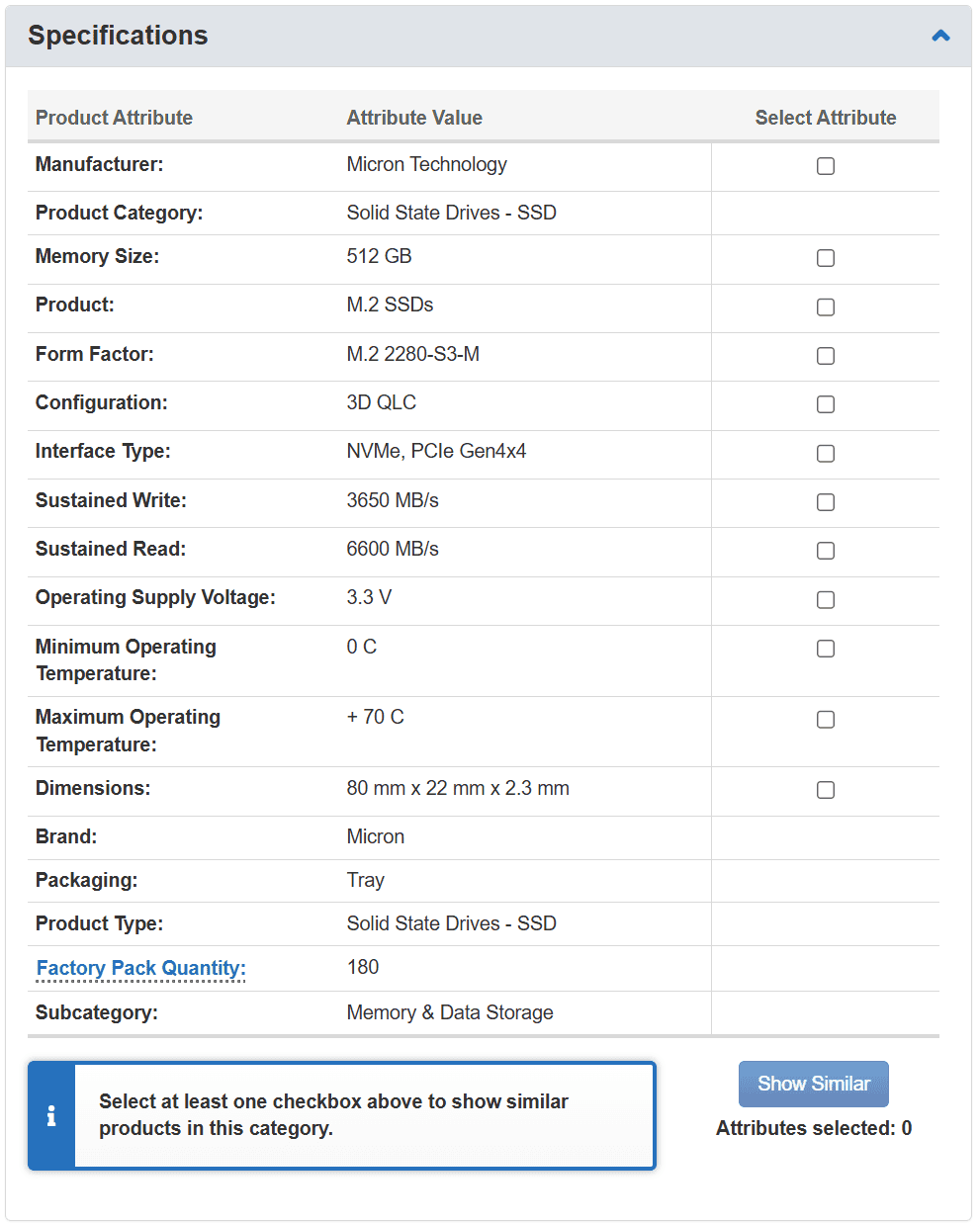Click the 512 GB memory size value

tap(379, 256)
